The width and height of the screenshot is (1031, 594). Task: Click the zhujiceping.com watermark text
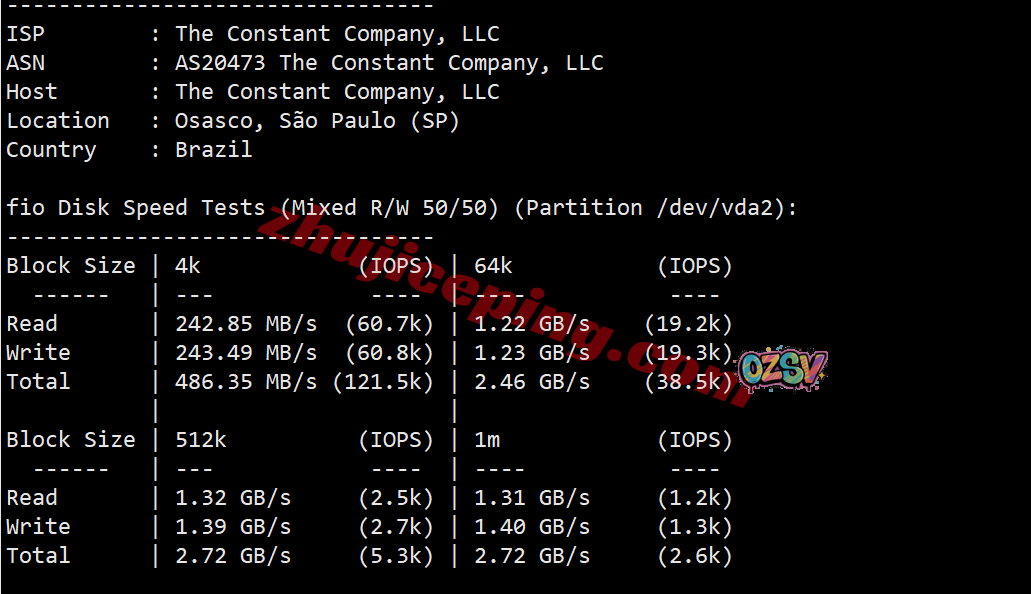coord(500,302)
